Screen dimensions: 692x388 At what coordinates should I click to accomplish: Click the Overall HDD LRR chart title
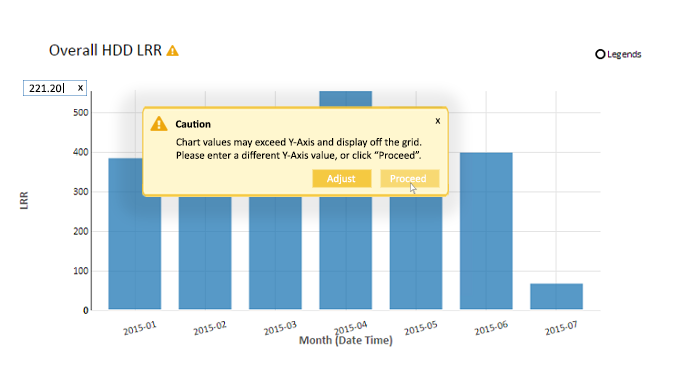(x=105, y=51)
